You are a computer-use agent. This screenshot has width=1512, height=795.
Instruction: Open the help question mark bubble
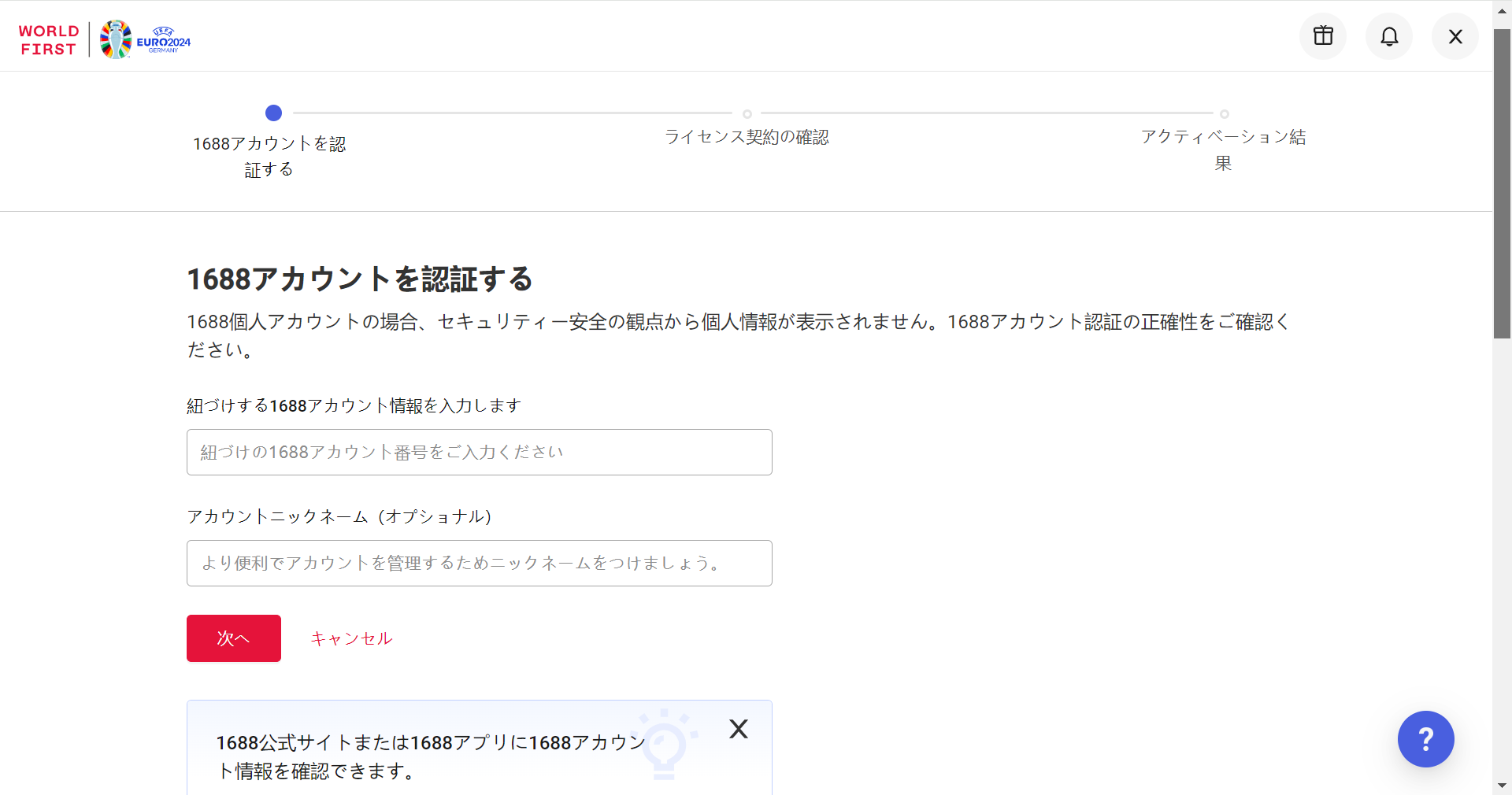point(1425,738)
